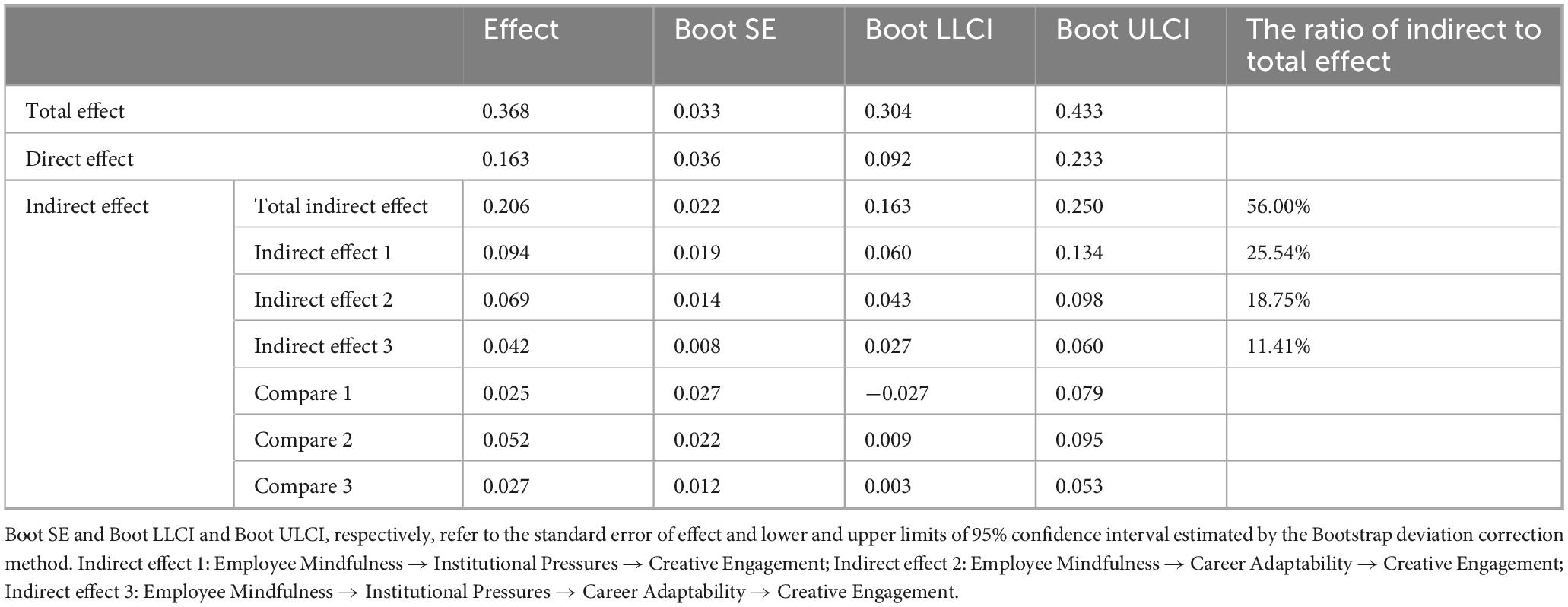The height and width of the screenshot is (607, 1568).
Task: Click the Effect column header
Action: (521, 30)
